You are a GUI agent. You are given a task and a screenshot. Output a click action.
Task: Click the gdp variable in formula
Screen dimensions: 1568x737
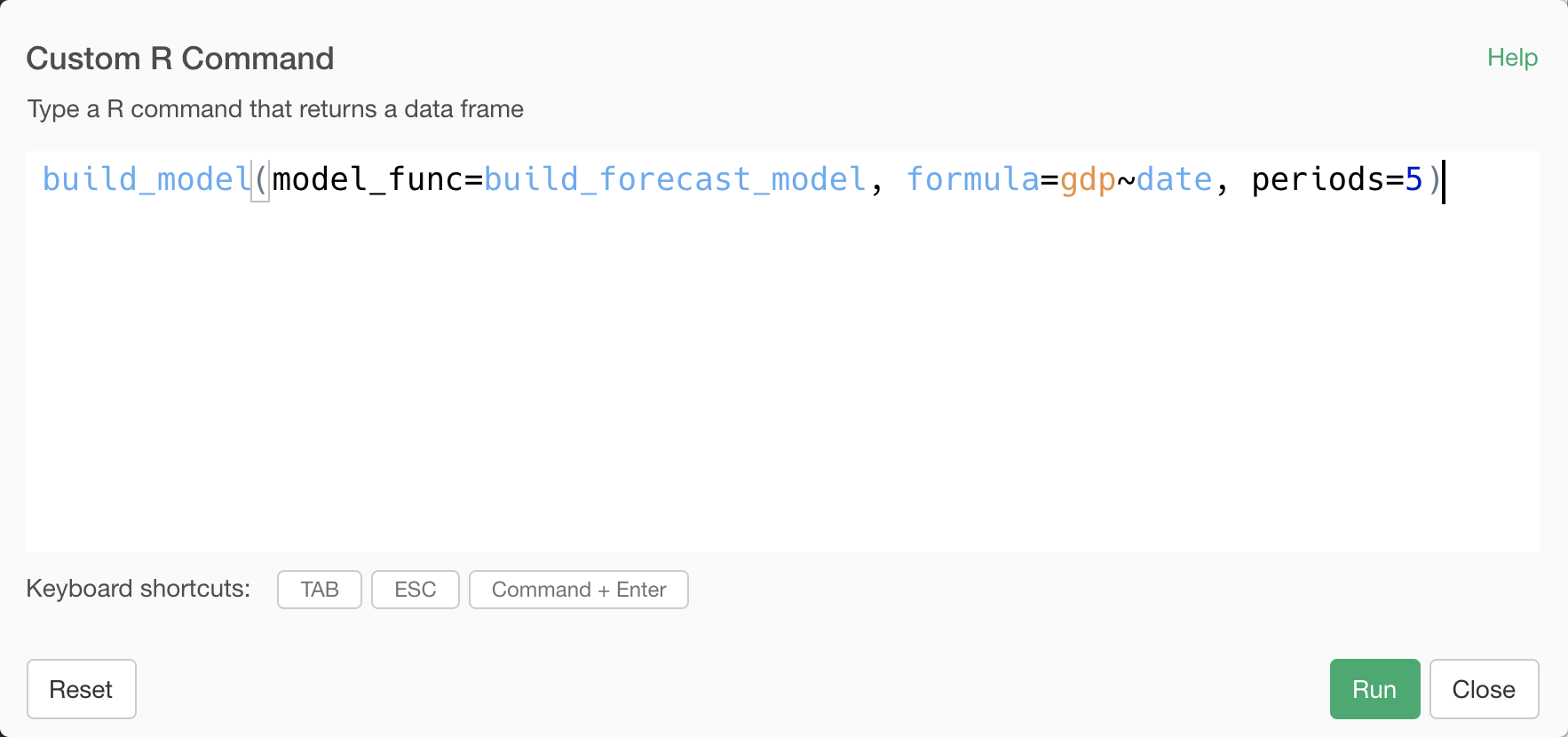coord(1088,181)
